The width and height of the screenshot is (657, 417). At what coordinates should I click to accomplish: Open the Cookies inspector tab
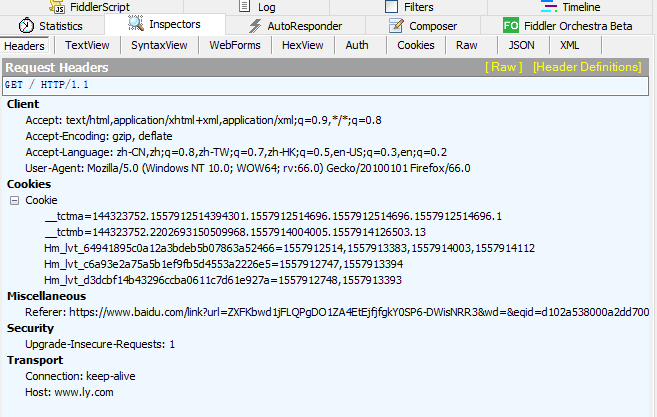(416, 45)
